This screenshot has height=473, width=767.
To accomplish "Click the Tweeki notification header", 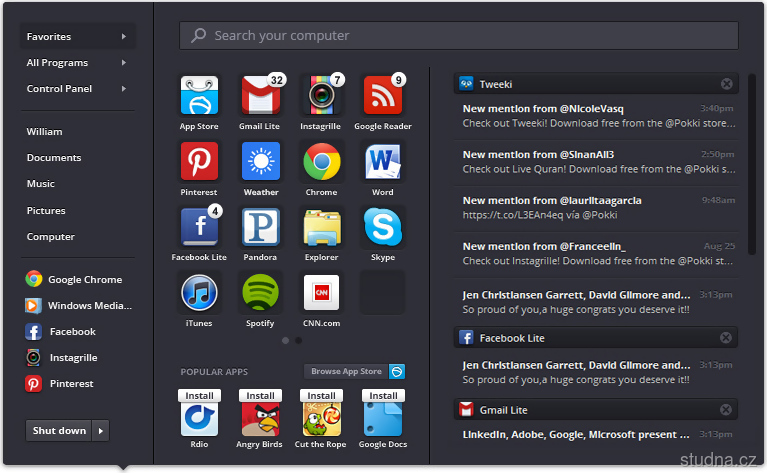I will (x=596, y=84).
